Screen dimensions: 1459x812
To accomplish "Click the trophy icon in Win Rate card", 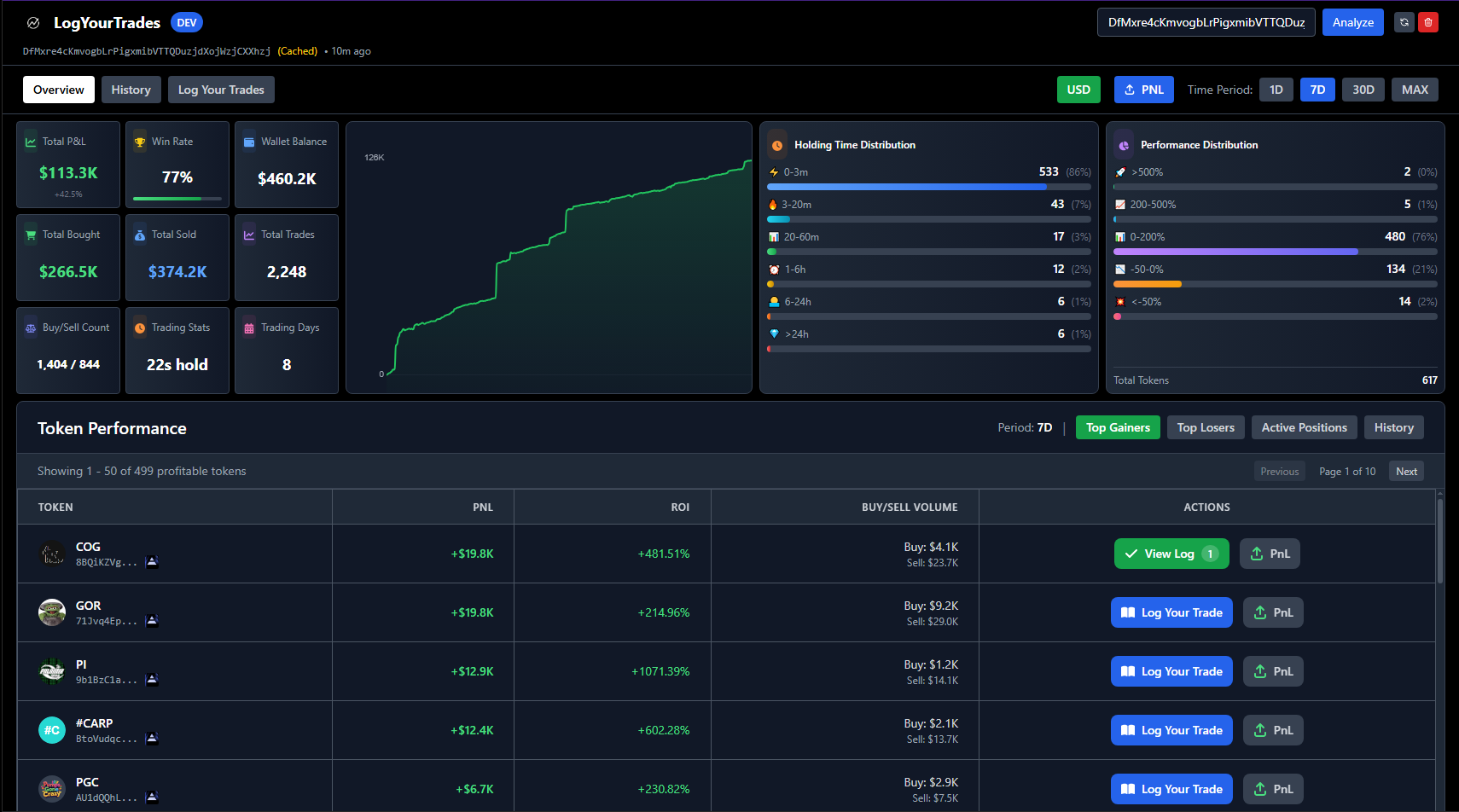I will click(x=140, y=142).
